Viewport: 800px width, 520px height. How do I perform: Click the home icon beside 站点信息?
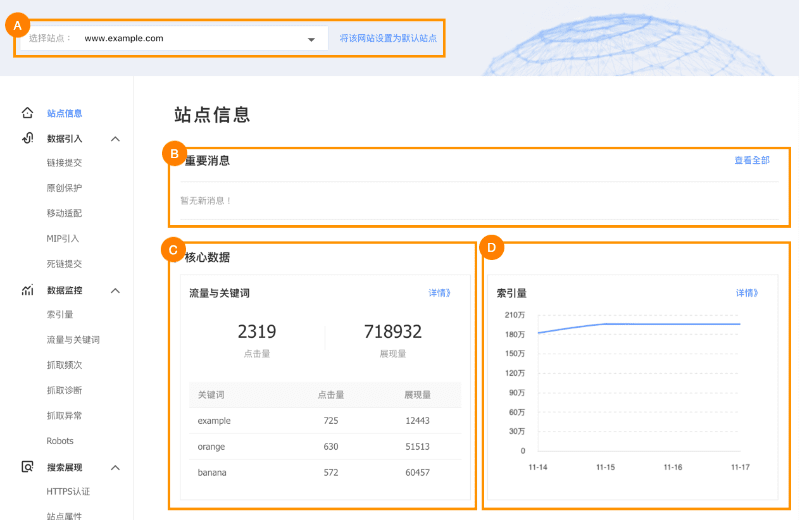(x=28, y=113)
